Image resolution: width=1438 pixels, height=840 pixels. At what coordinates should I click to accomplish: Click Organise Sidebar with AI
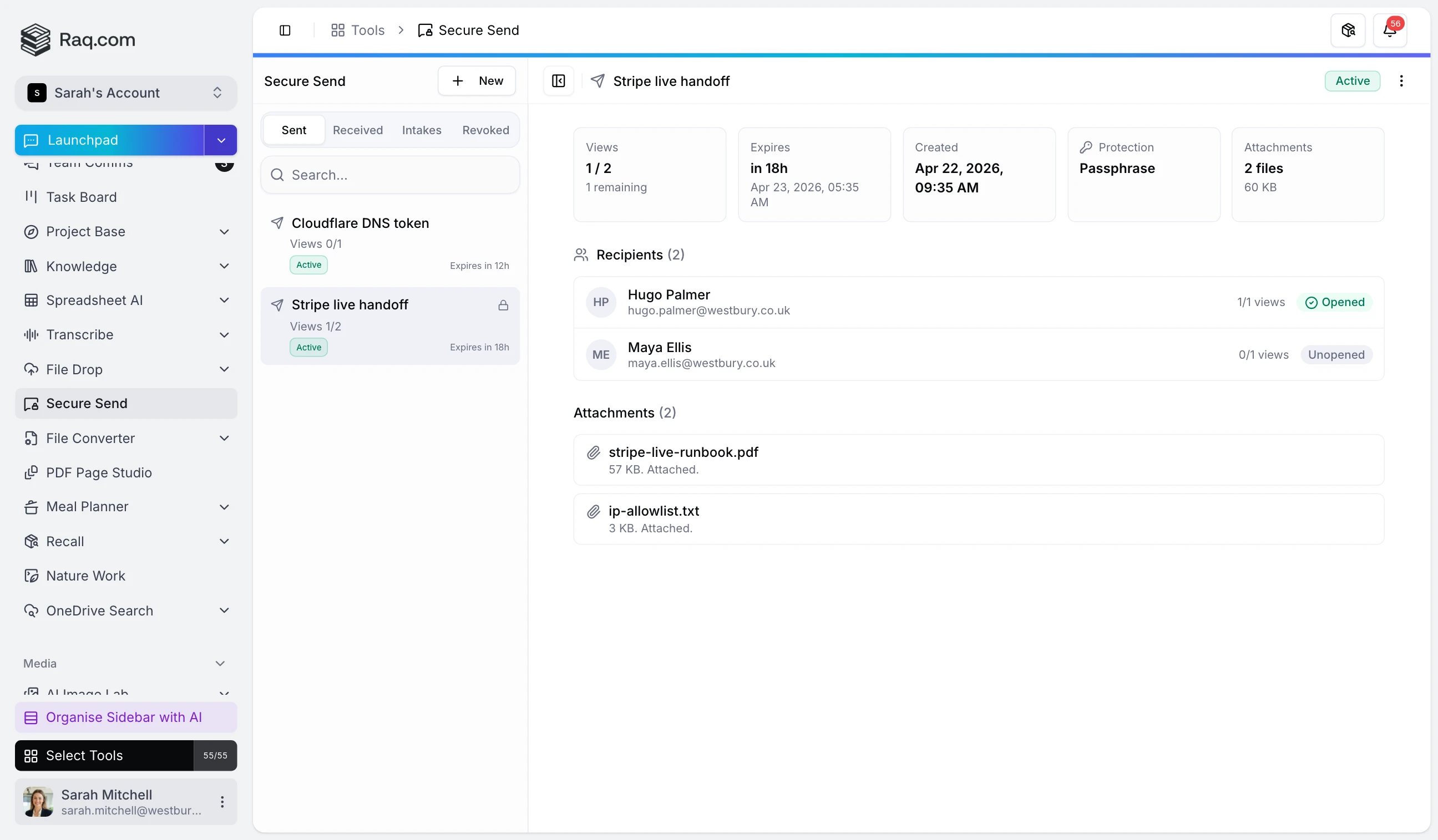125,717
